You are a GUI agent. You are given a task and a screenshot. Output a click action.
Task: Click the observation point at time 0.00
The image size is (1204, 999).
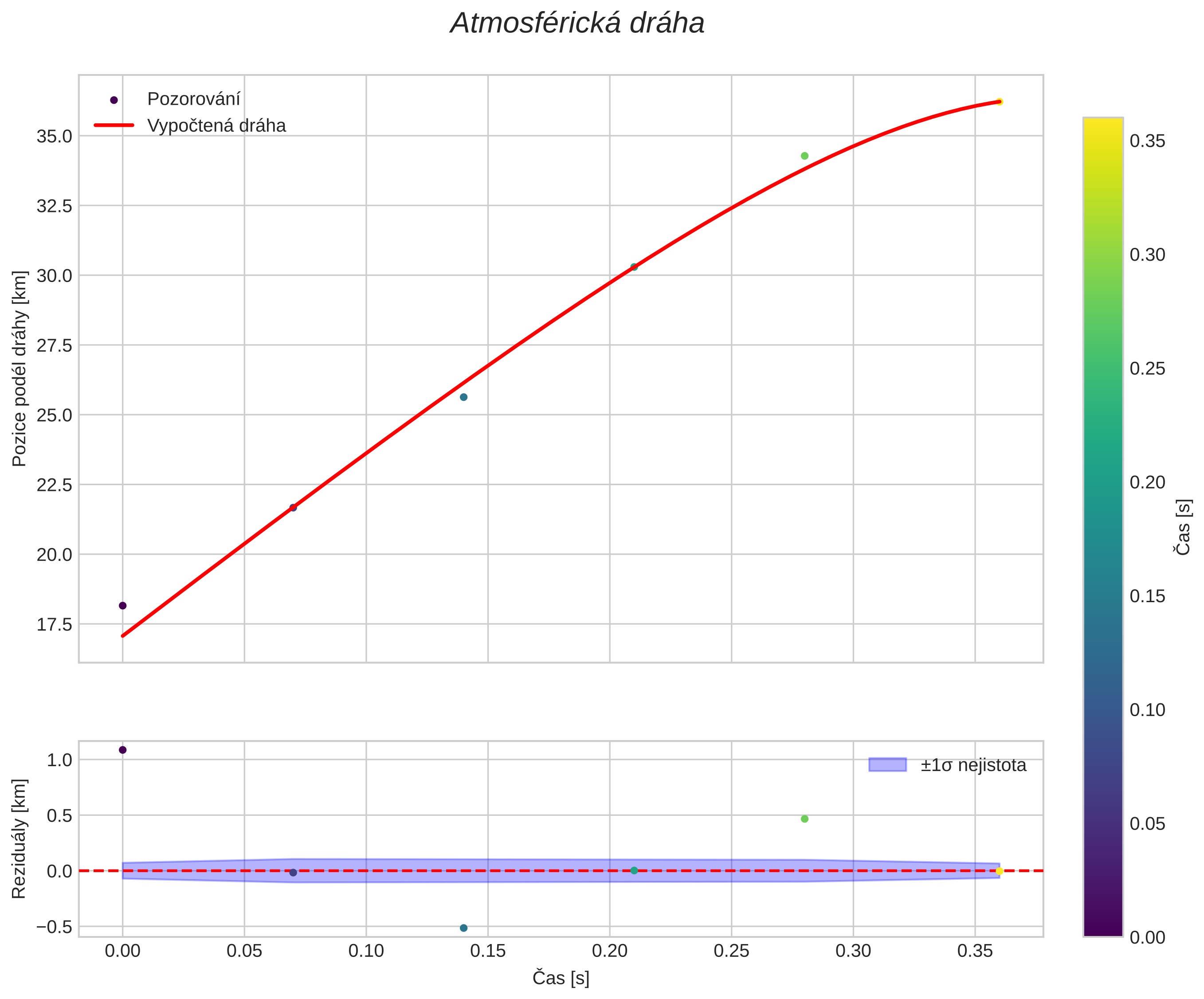click(123, 605)
